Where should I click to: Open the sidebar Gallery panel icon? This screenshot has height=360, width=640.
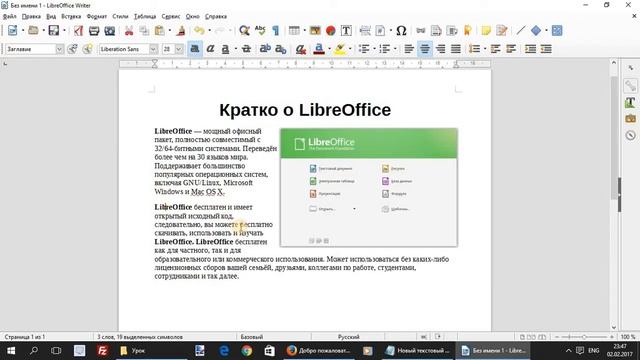630,119
